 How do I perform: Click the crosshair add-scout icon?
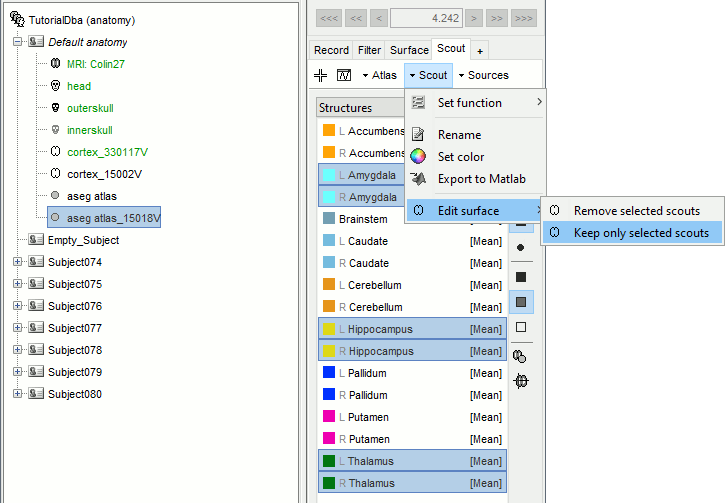pyautogui.click(x=321, y=75)
